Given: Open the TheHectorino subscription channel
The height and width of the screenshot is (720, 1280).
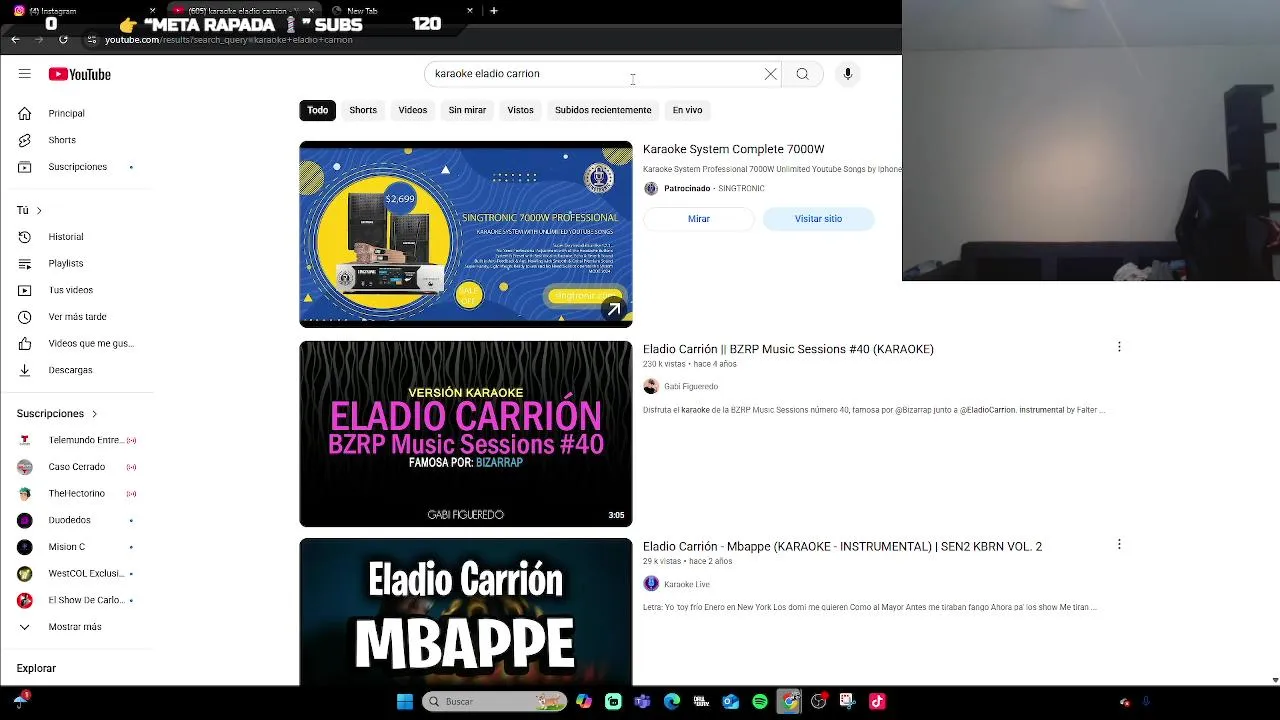Looking at the screenshot, I should coord(76,493).
